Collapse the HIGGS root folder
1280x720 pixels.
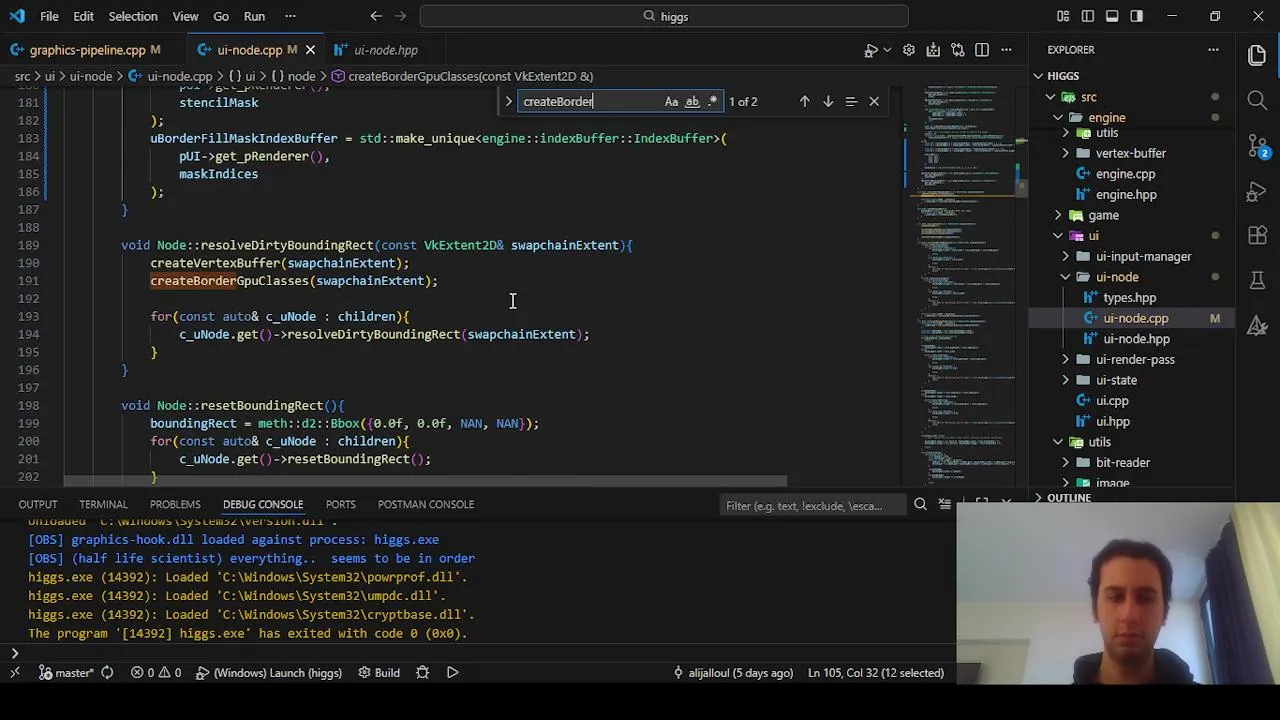tap(1038, 76)
